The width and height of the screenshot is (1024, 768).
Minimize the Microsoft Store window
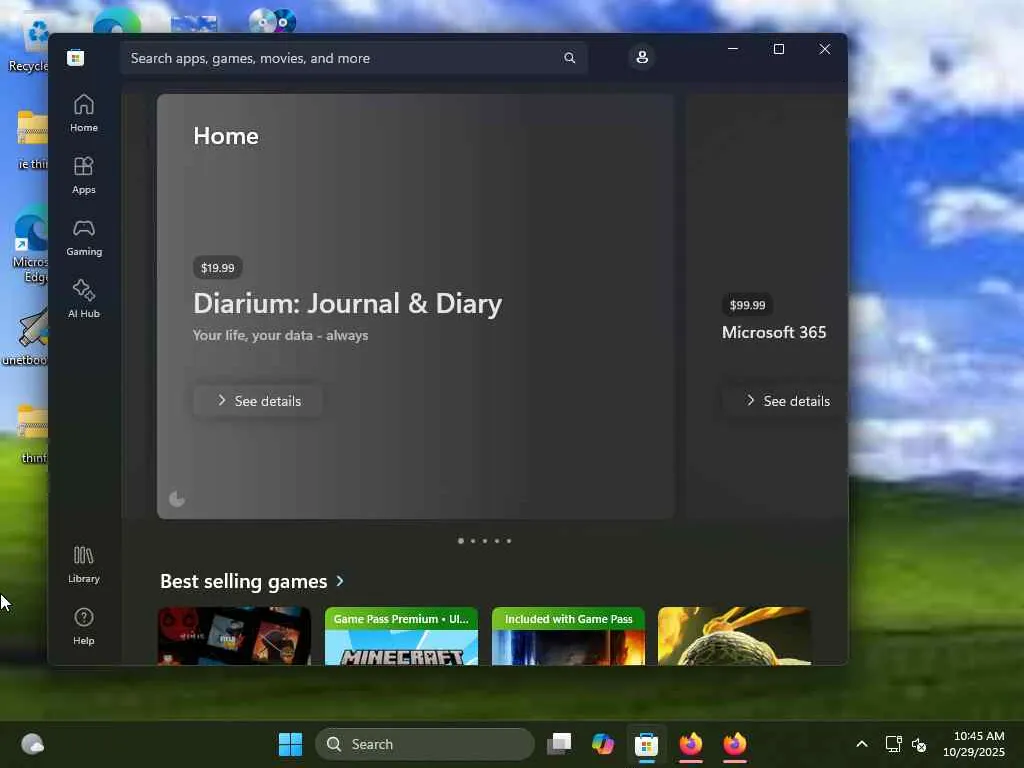(x=733, y=49)
